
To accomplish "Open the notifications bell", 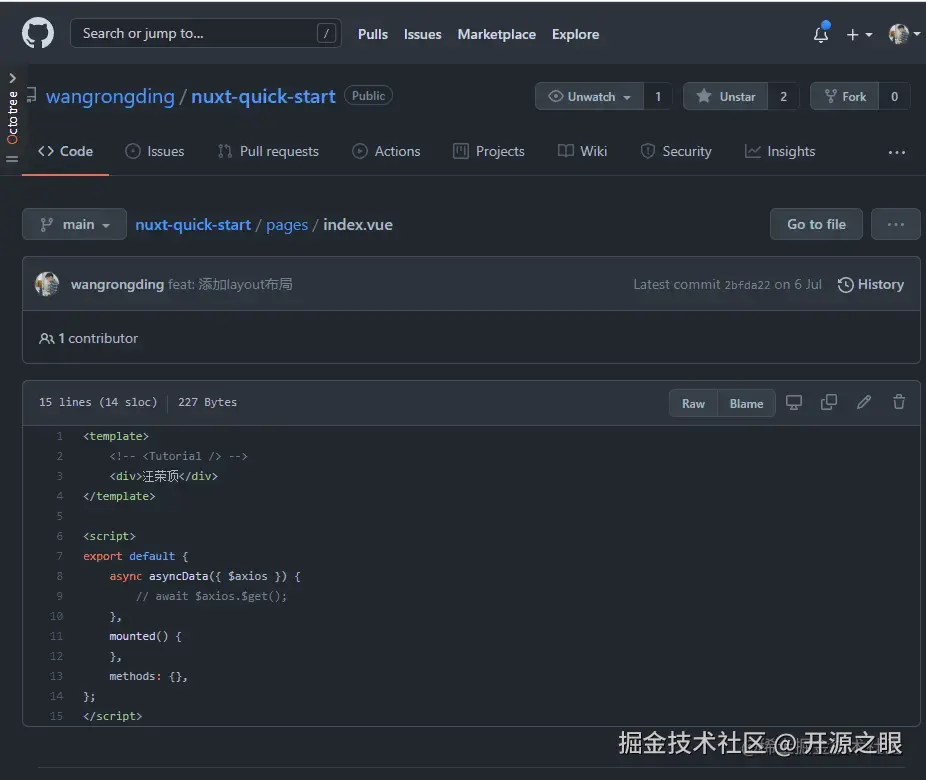I will (x=821, y=34).
